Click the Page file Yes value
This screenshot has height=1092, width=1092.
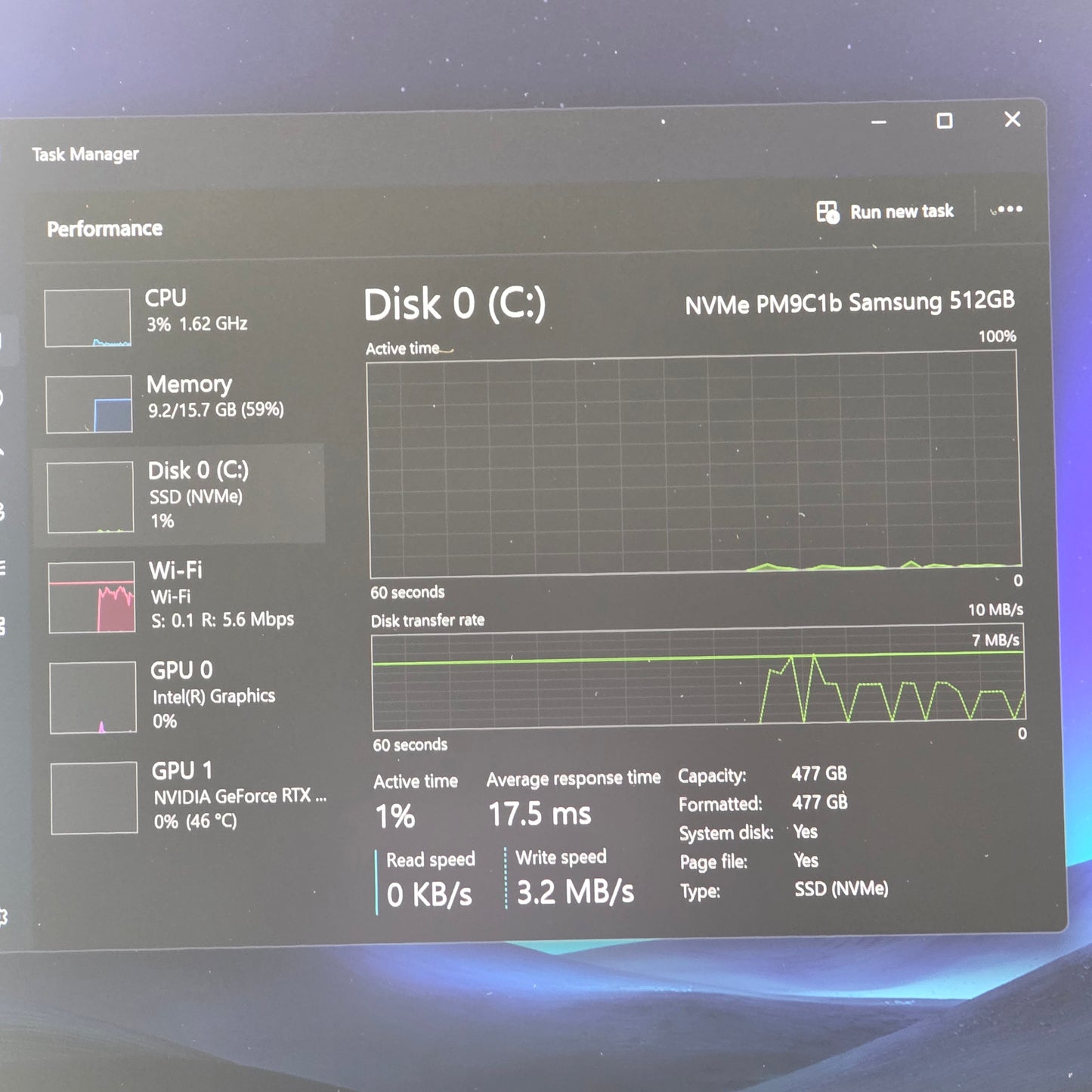[806, 860]
